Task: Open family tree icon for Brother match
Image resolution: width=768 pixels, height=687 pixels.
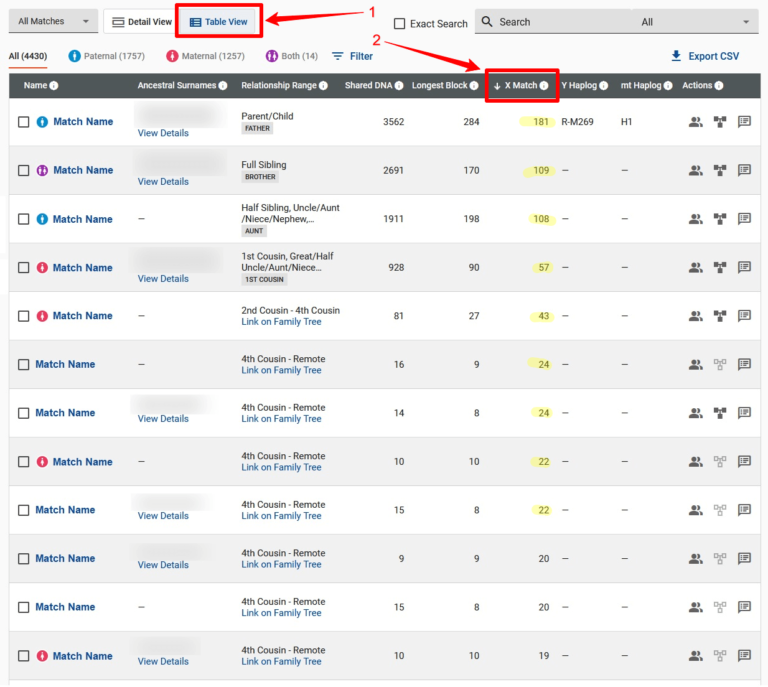Action: pyautogui.click(x=720, y=171)
